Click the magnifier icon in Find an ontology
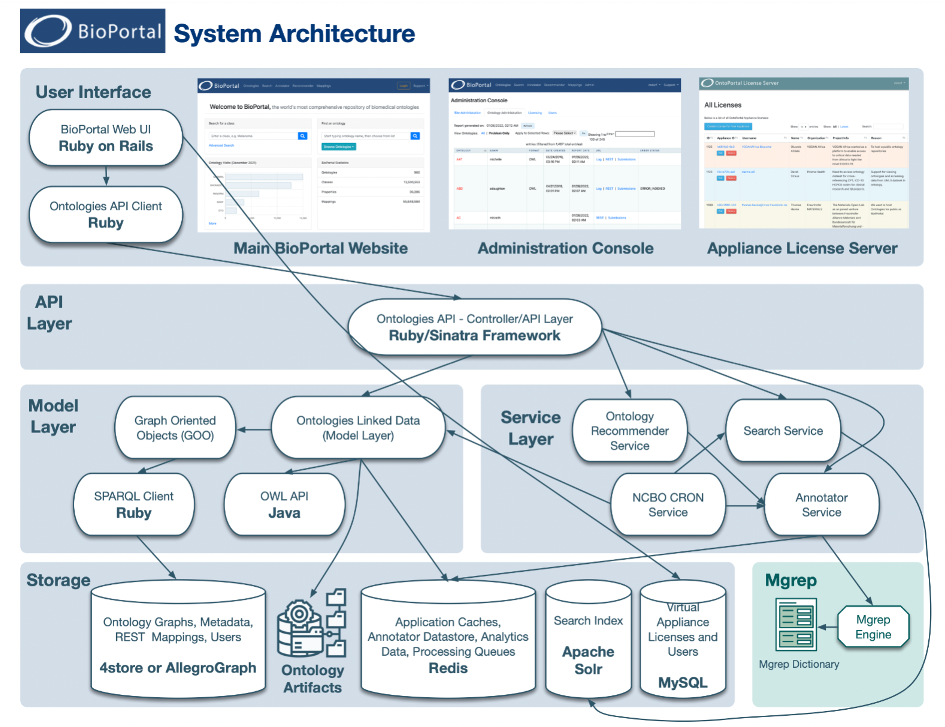Screen dimensions: 945x727 [415, 136]
